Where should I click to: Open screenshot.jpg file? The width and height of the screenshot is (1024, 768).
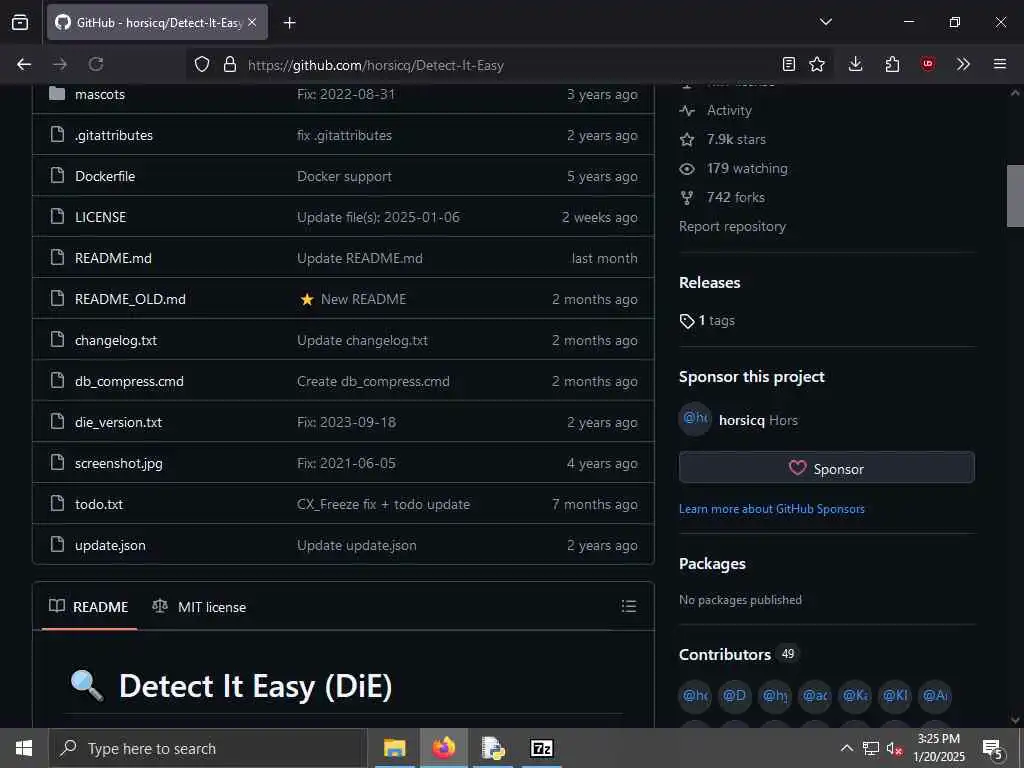[118, 463]
